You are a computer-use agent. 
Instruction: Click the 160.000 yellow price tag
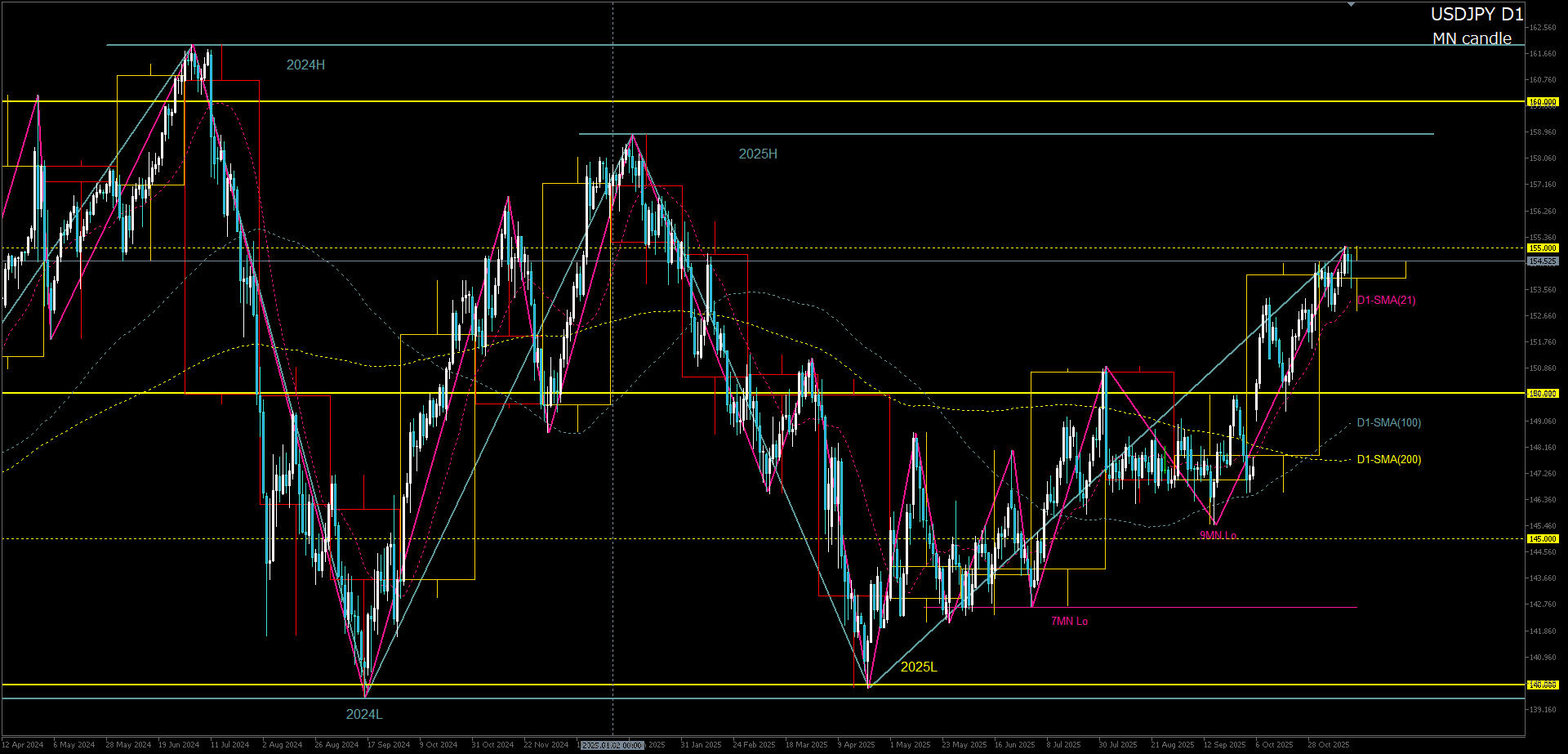pos(1543,102)
